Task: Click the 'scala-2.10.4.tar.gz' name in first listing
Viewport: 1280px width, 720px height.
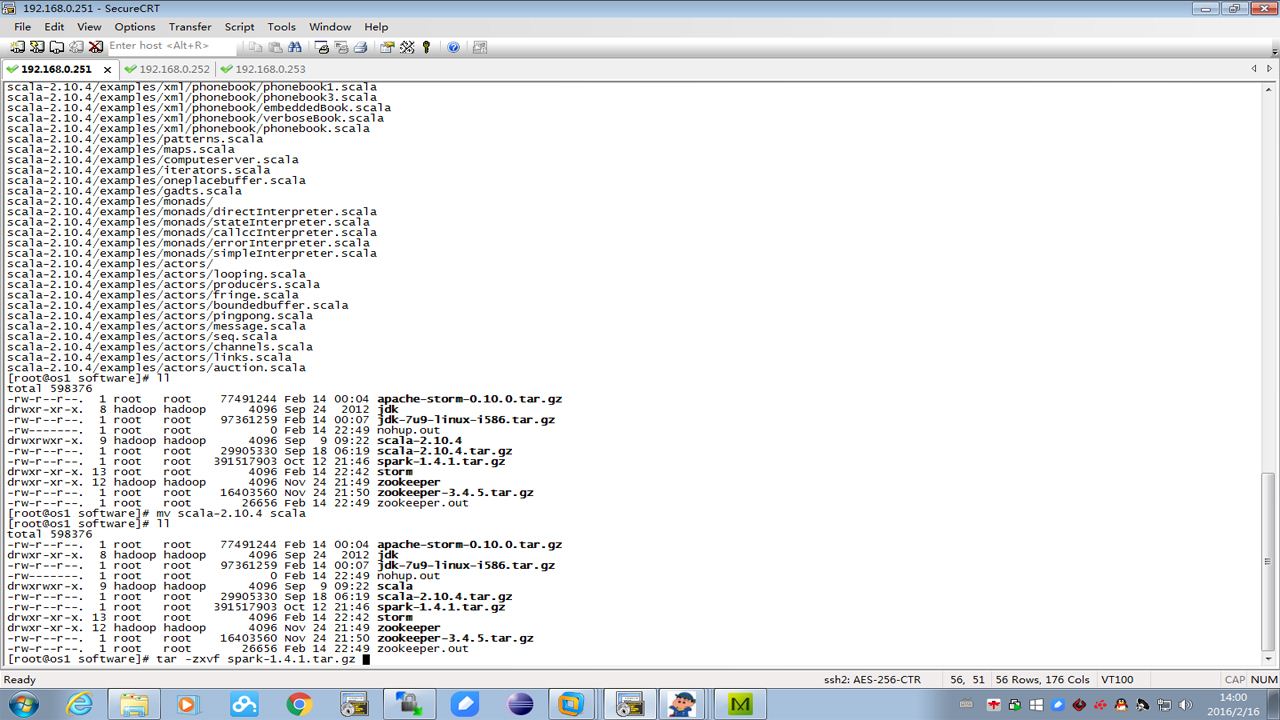Action: [444, 451]
